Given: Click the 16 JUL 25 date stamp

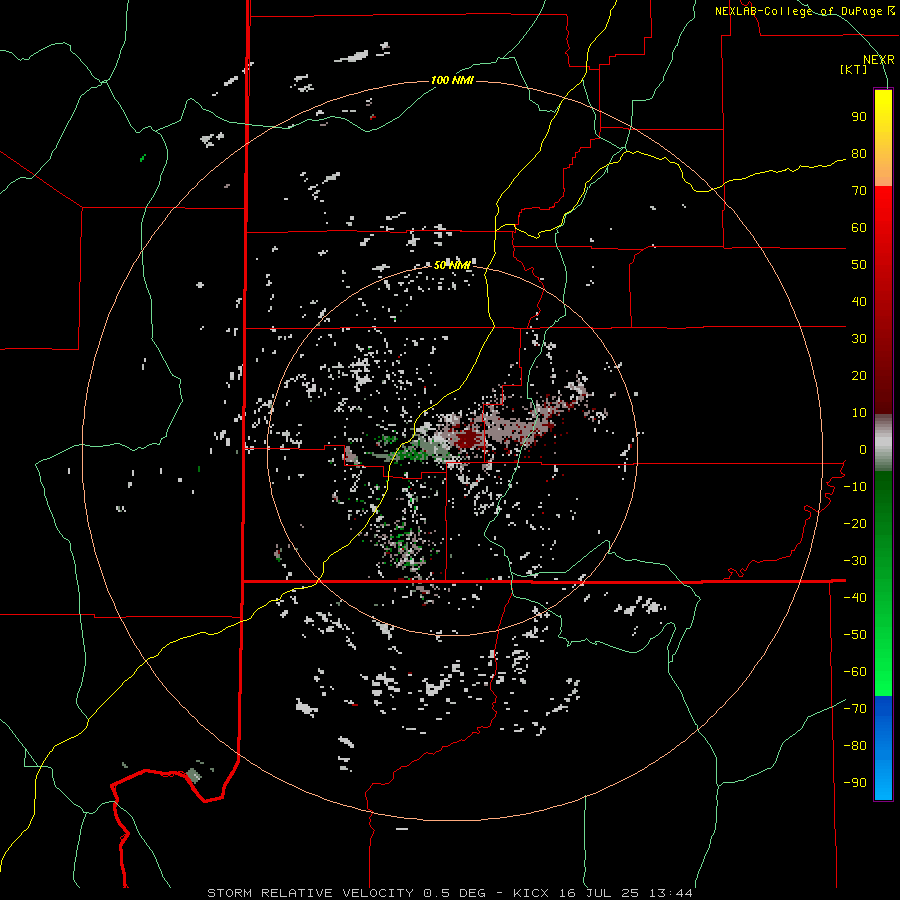Looking at the screenshot, I should coord(600,893).
